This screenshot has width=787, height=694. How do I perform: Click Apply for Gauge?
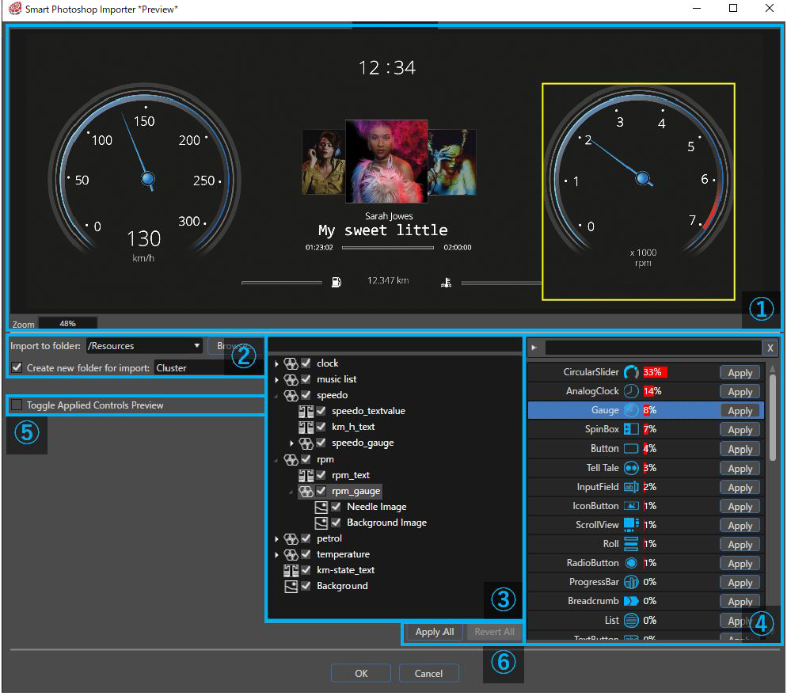740,411
